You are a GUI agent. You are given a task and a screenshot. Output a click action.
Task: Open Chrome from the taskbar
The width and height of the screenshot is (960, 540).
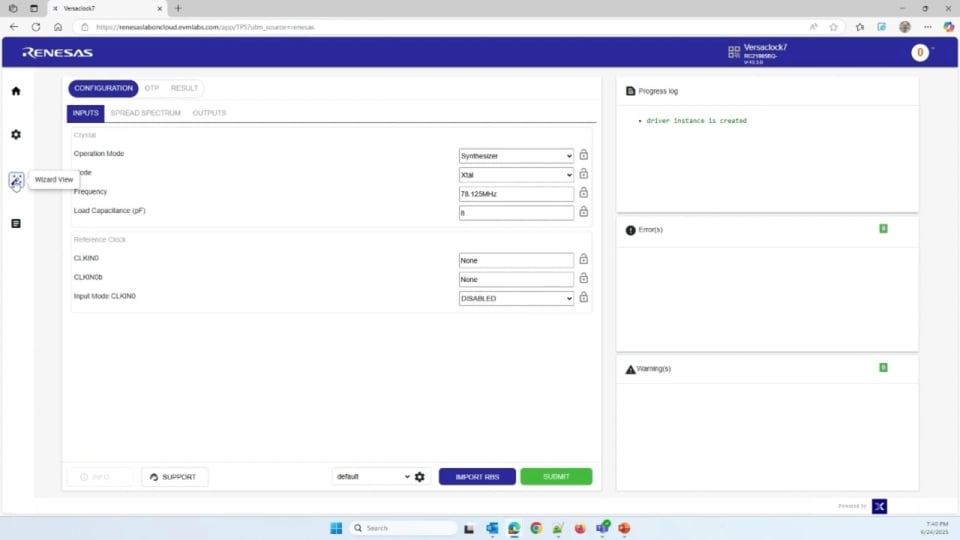(x=536, y=528)
